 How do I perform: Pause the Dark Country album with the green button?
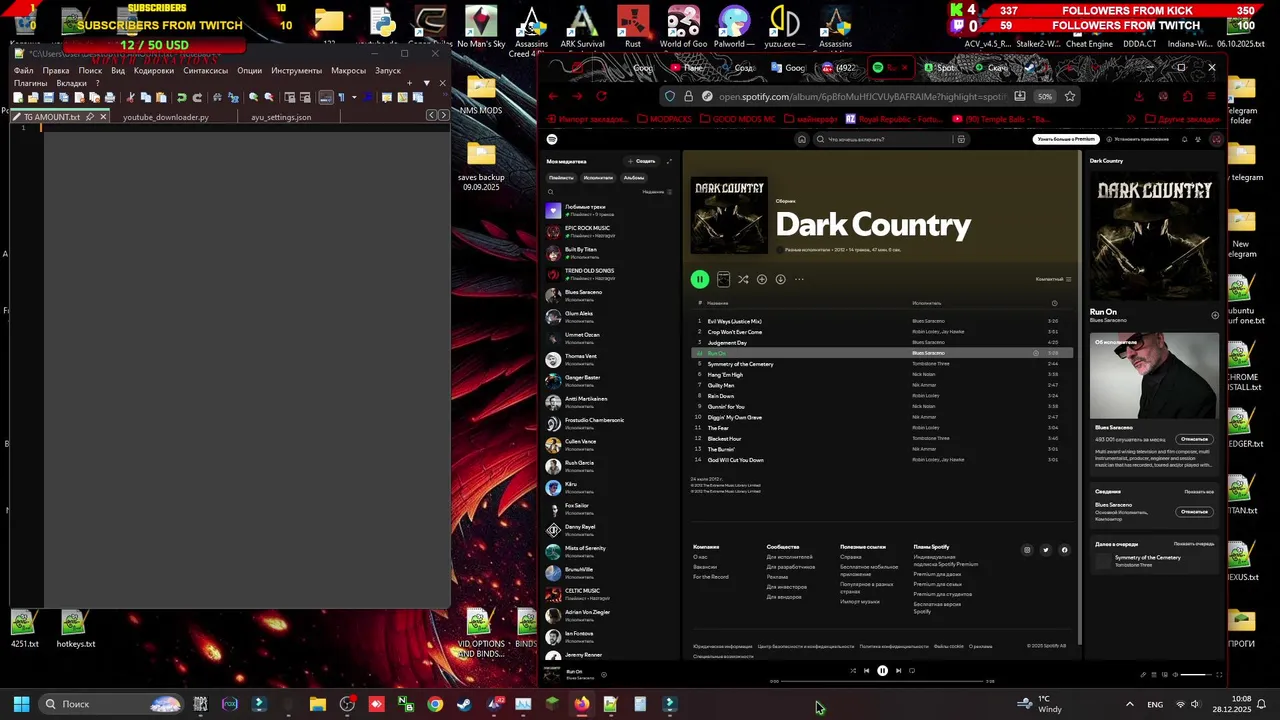pos(700,280)
